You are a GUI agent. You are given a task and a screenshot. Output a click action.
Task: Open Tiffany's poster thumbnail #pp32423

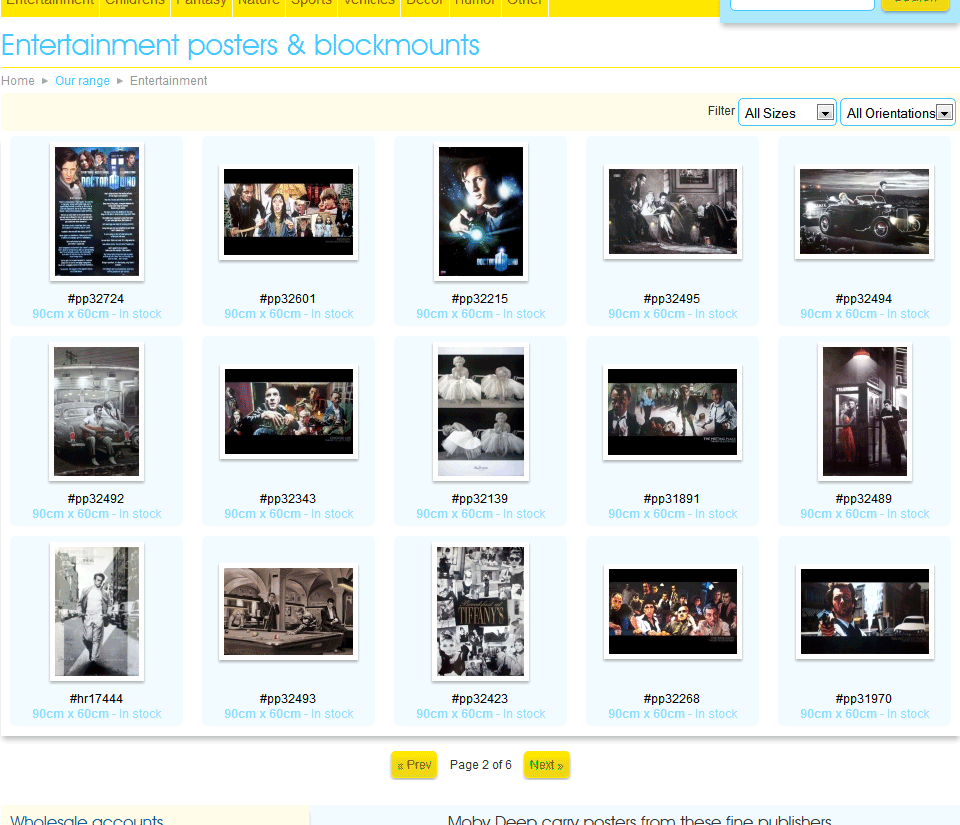(481, 612)
